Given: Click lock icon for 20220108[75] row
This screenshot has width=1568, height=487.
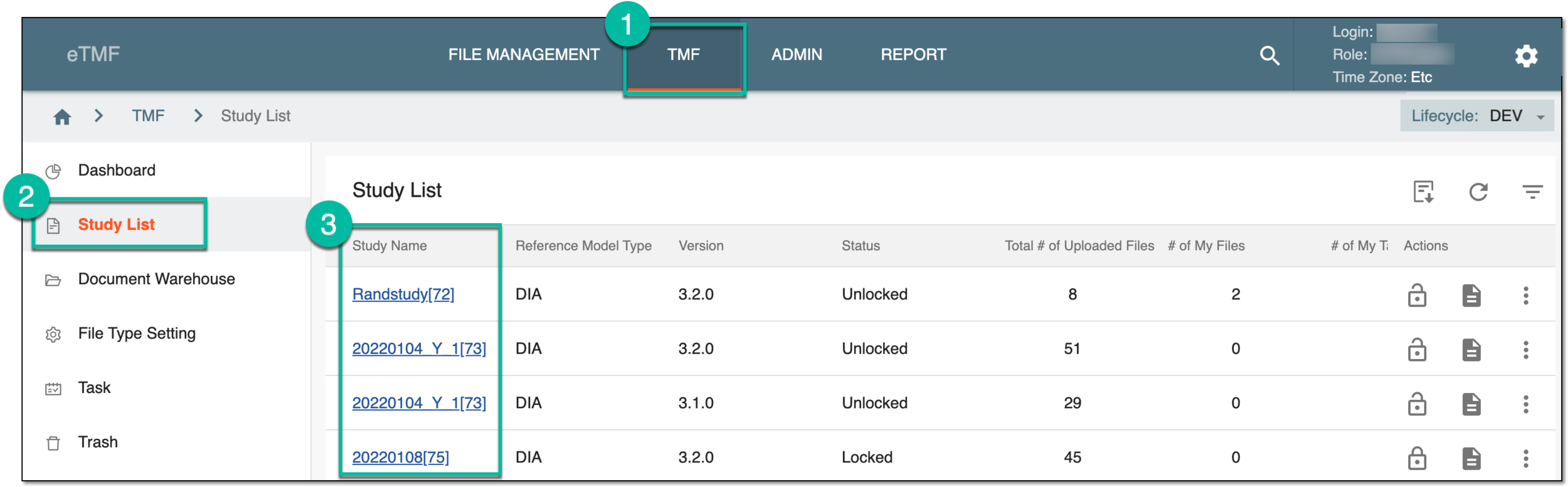Looking at the screenshot, I should pyautogui.click(x=1417, y=458).
